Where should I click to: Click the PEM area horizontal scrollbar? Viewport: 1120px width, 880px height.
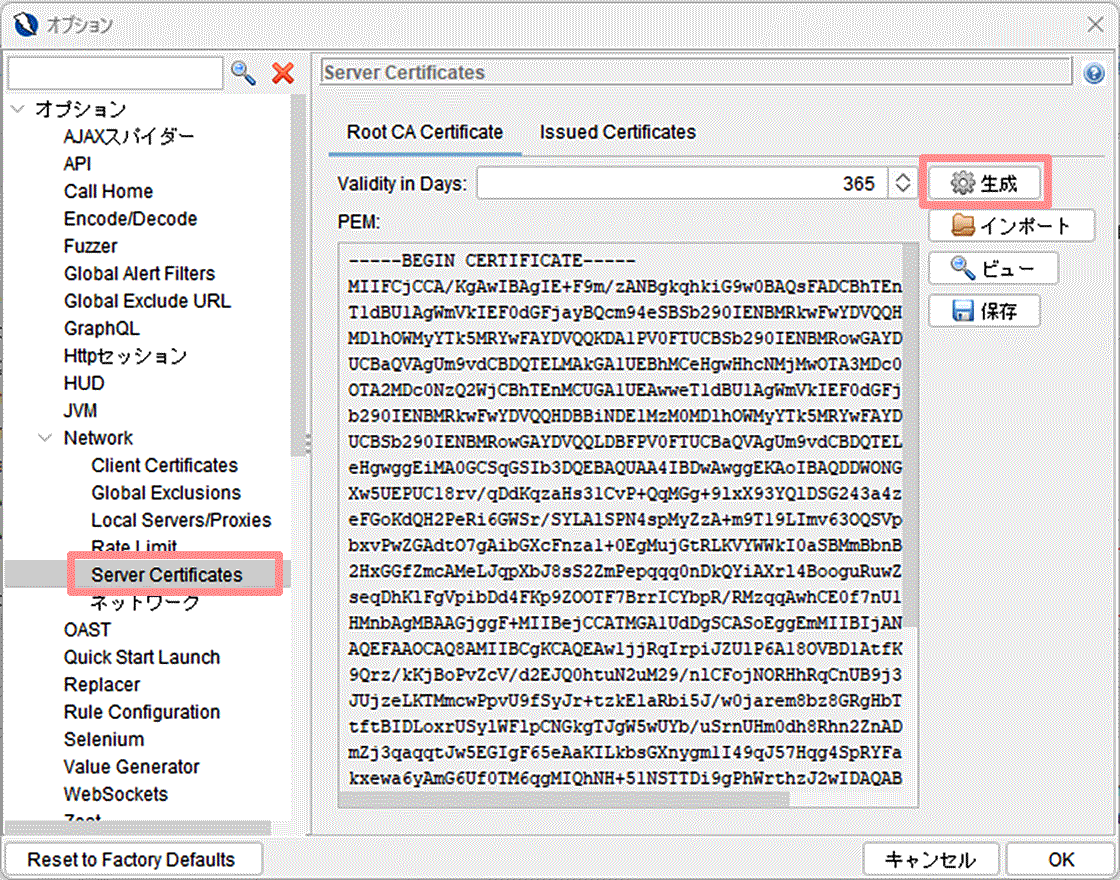(564, 799)
